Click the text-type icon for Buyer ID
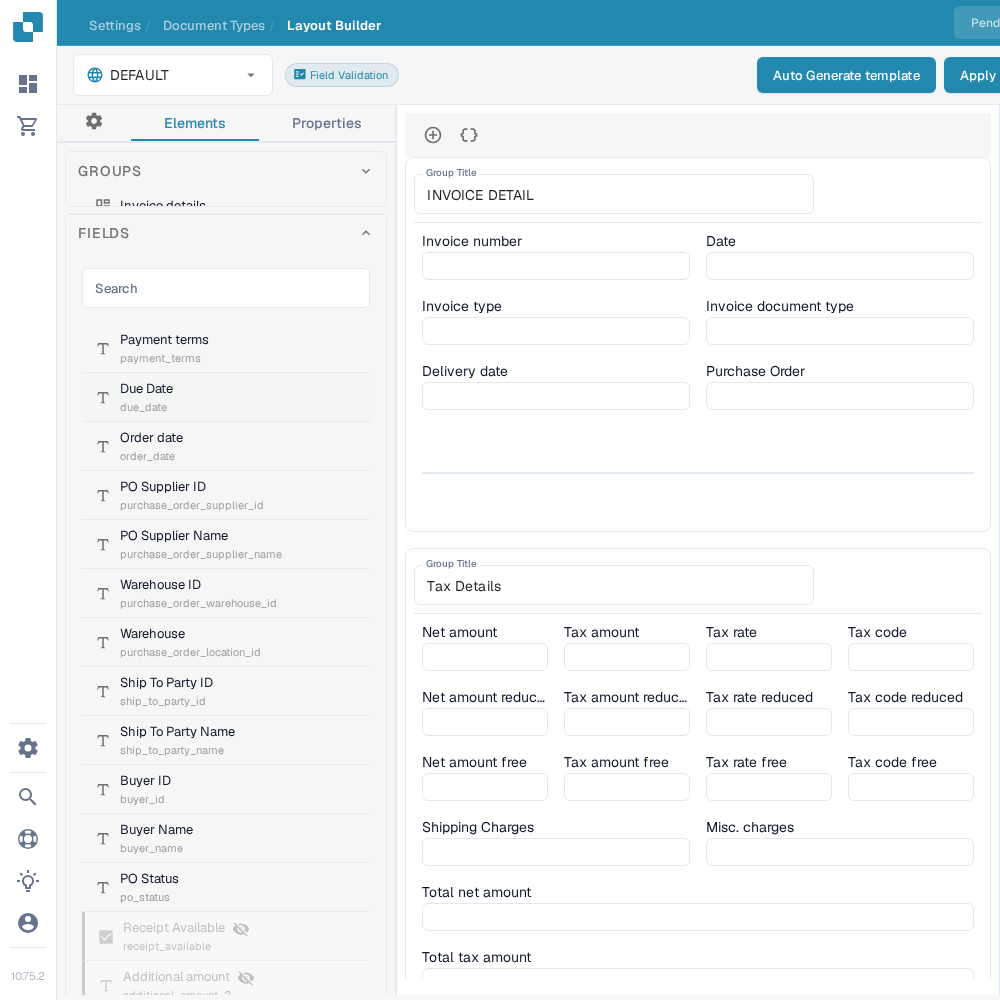 click(x=103, y=790)
